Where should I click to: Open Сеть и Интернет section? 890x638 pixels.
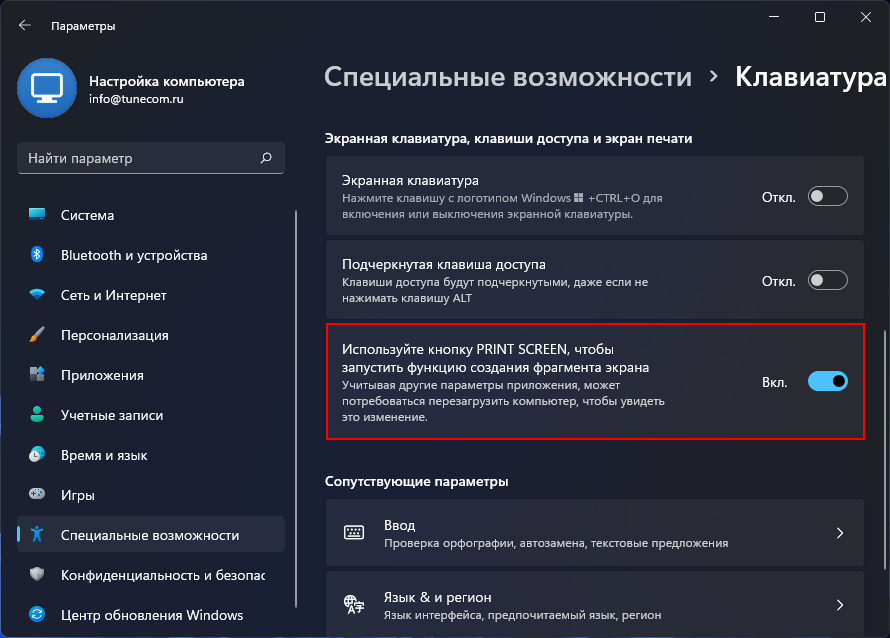pos(151,295)
